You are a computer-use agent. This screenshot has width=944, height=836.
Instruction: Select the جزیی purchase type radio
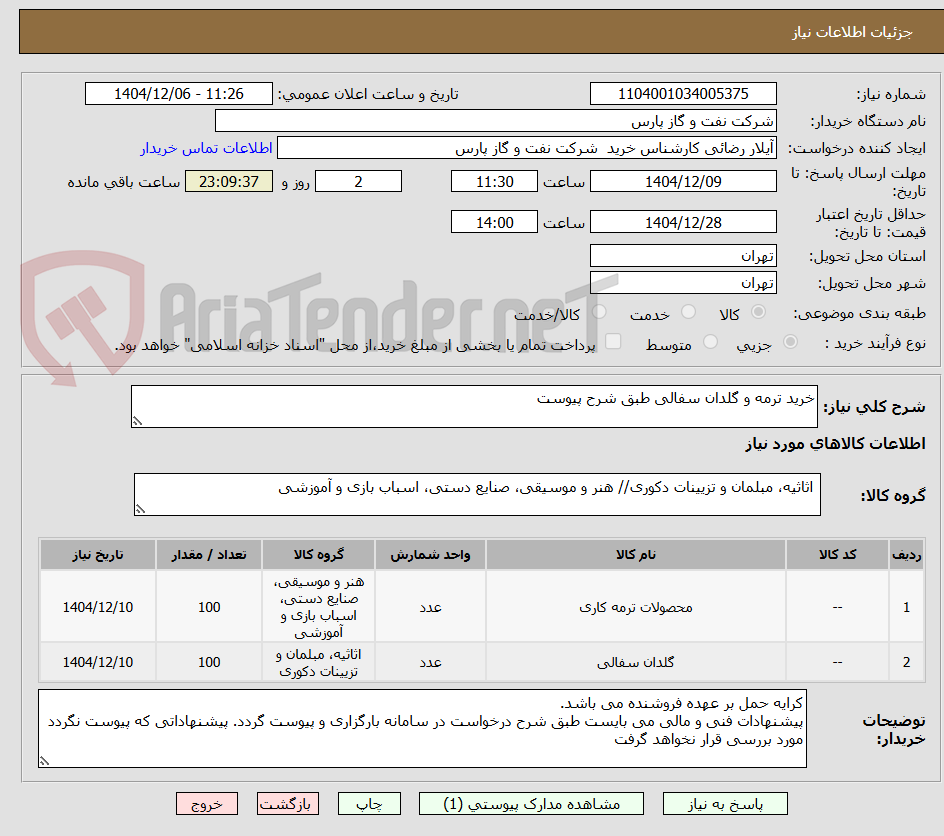pyautogui.click(x=790, y=342)
